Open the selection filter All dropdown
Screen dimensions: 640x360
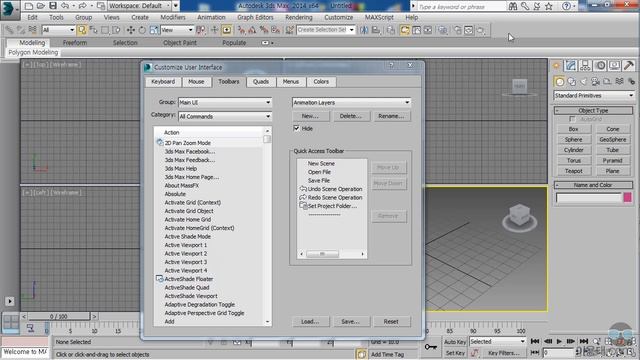point(58,30)
